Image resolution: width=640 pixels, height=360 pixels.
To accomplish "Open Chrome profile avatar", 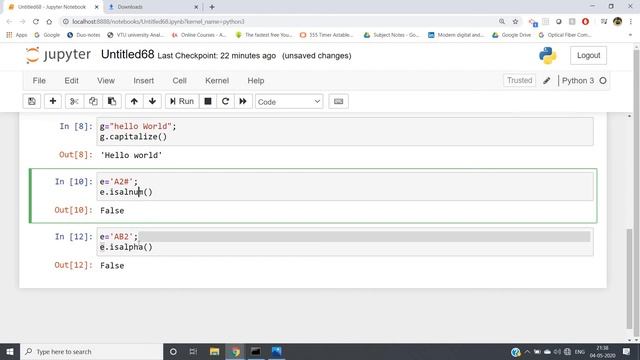I will (x=618, y=22).
